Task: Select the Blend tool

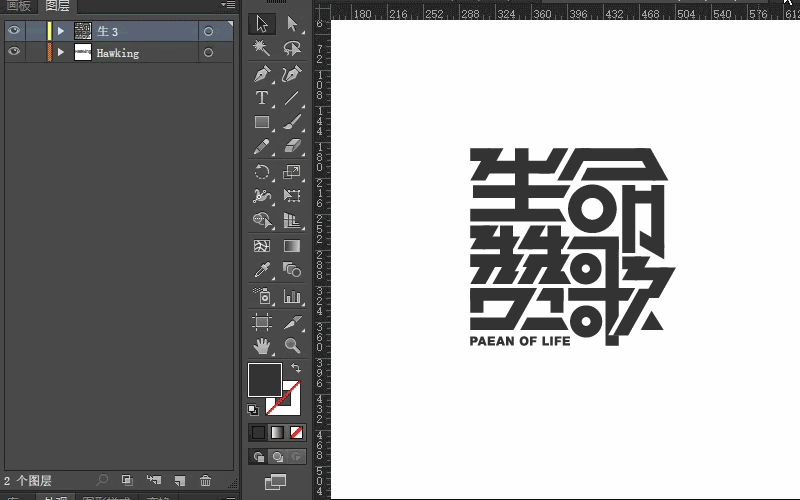Action: click(x=292, y=270)
